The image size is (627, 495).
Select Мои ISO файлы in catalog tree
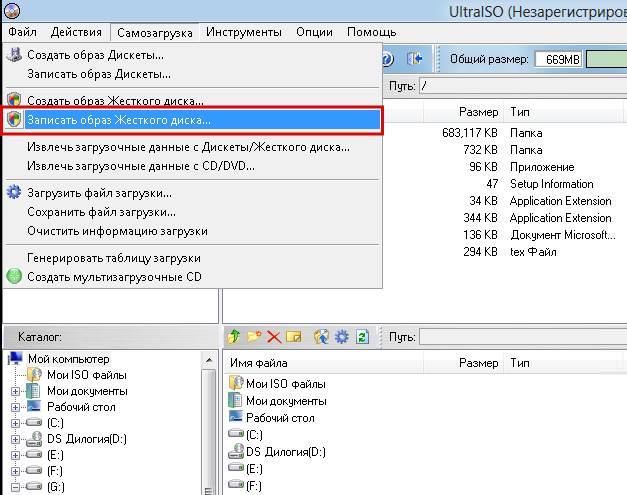(86, 375)
